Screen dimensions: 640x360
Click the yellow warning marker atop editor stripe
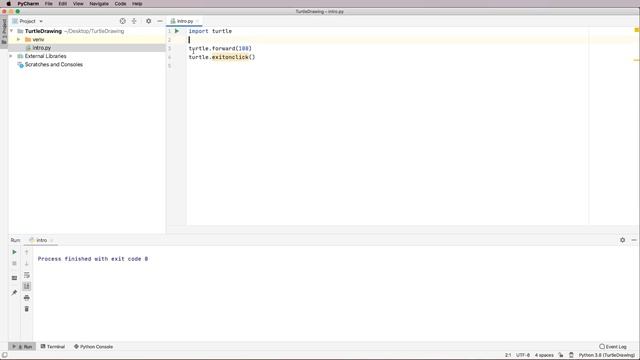point(636,30)
